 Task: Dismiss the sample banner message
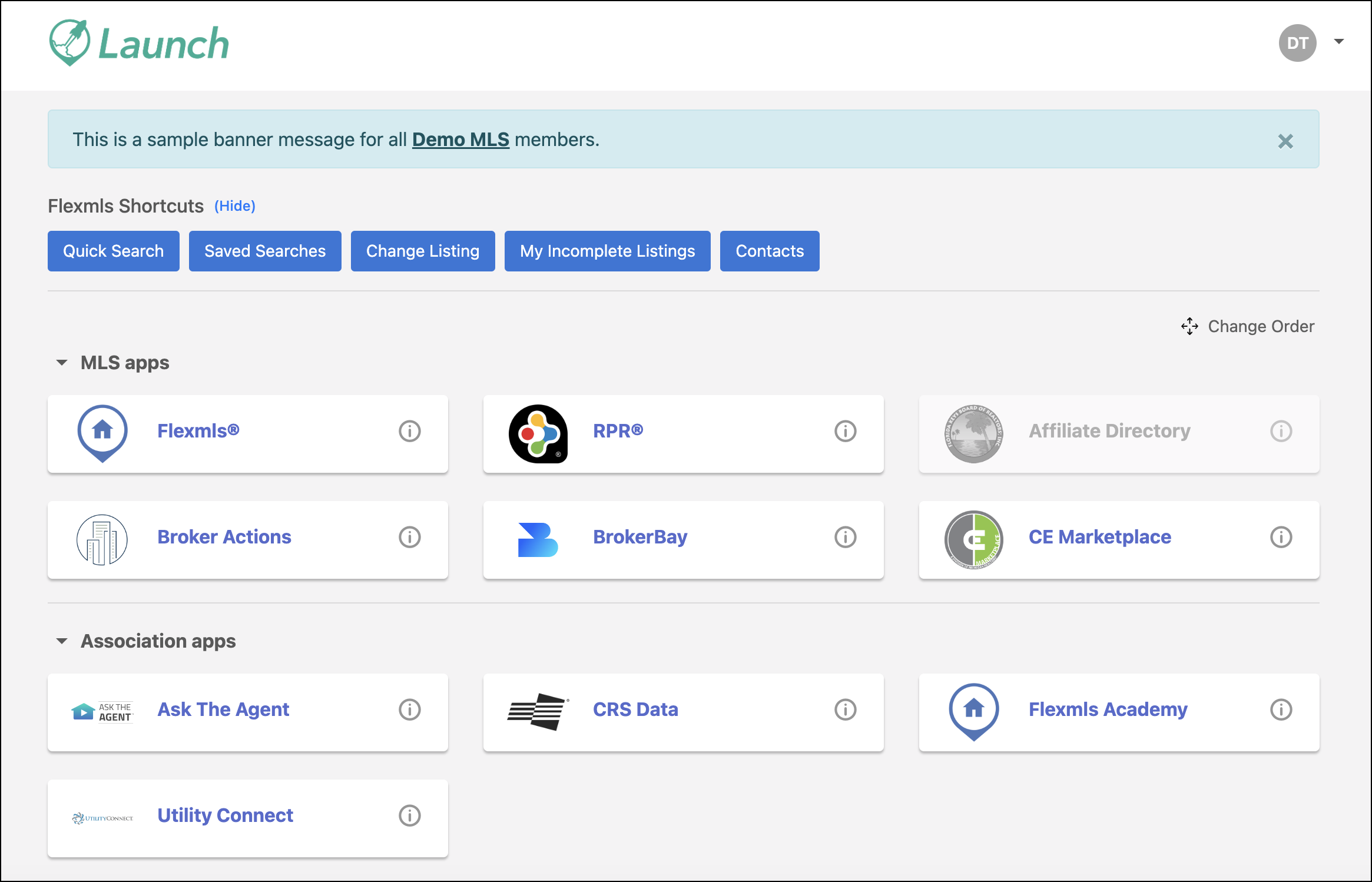(1285, 141)
